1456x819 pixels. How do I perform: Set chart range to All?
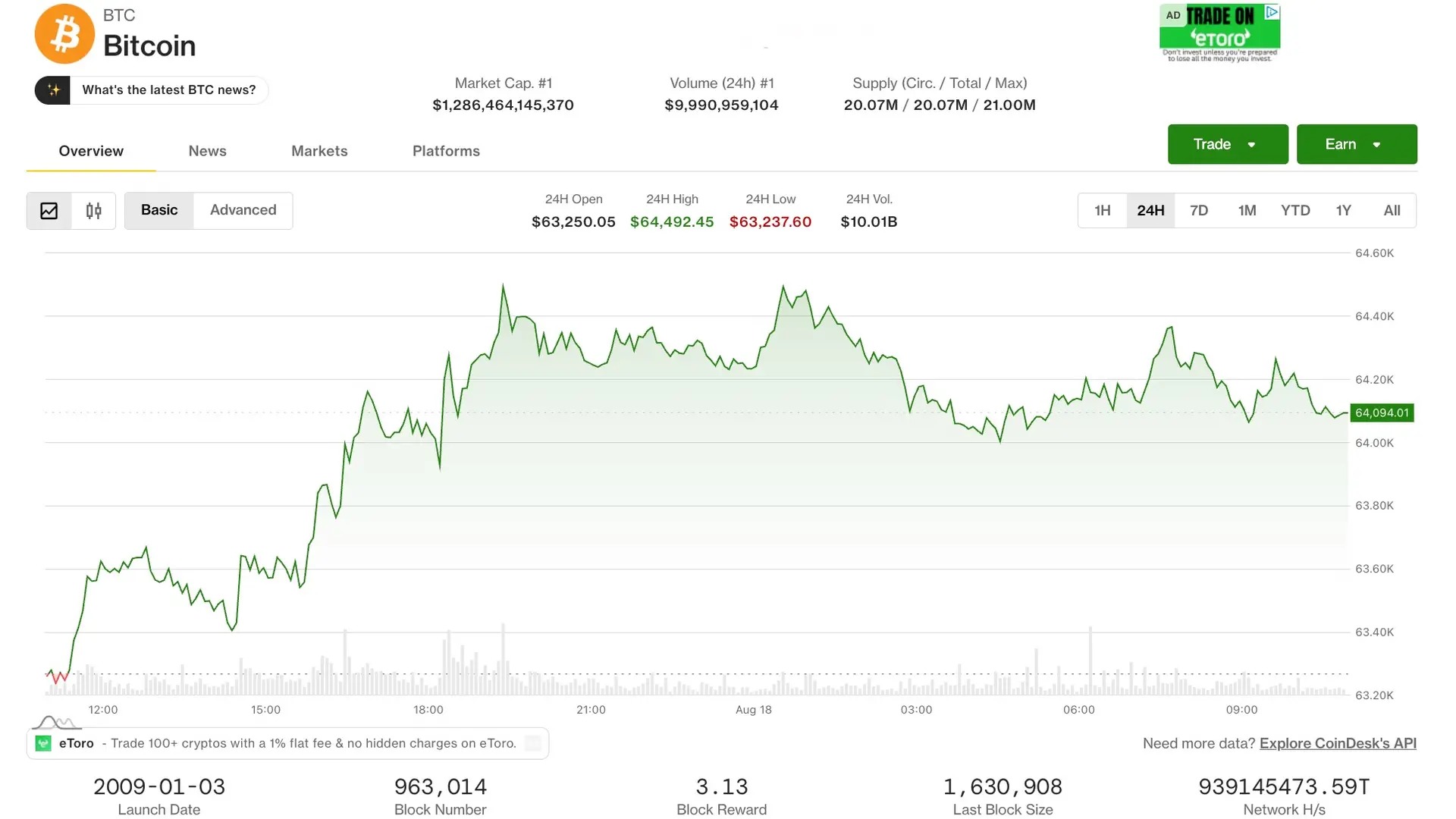1392,210
